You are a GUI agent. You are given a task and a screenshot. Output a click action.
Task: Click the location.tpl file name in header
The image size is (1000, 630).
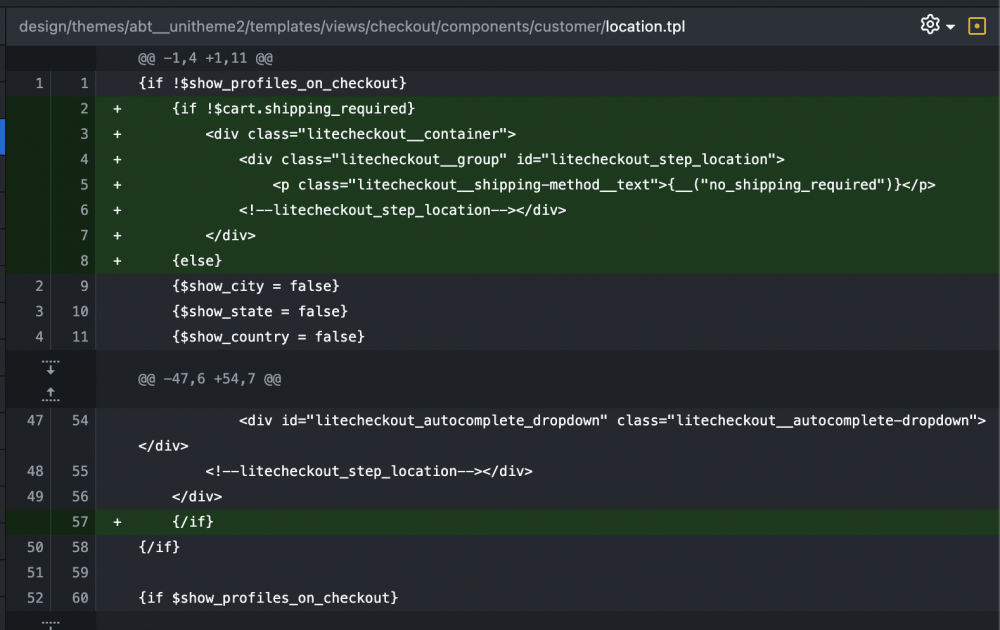coord(645,27)
